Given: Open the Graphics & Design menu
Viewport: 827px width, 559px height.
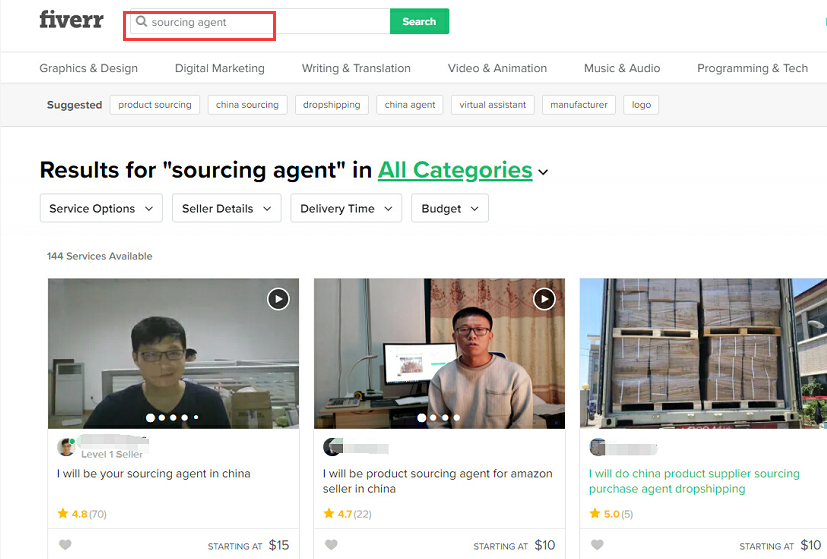Looking at the screenshot, I should (x=89, y=68).
